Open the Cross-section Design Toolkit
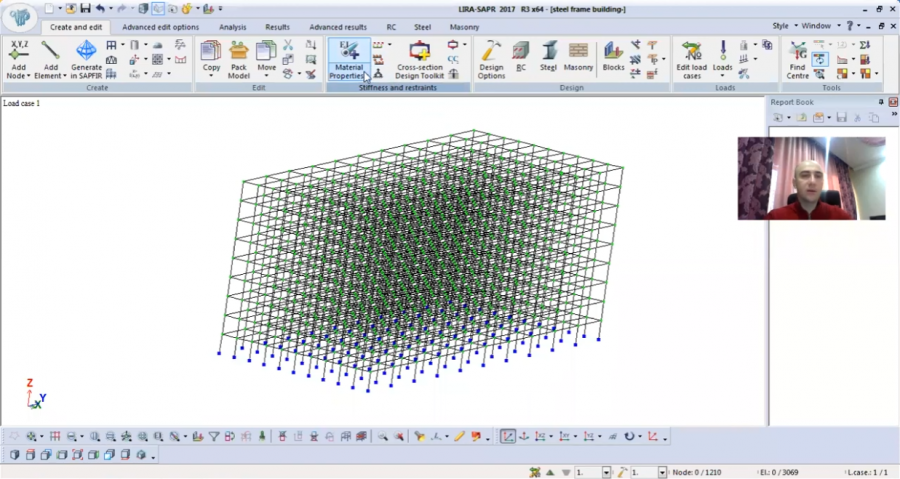 pyautogui.click(x=419, y=59)
